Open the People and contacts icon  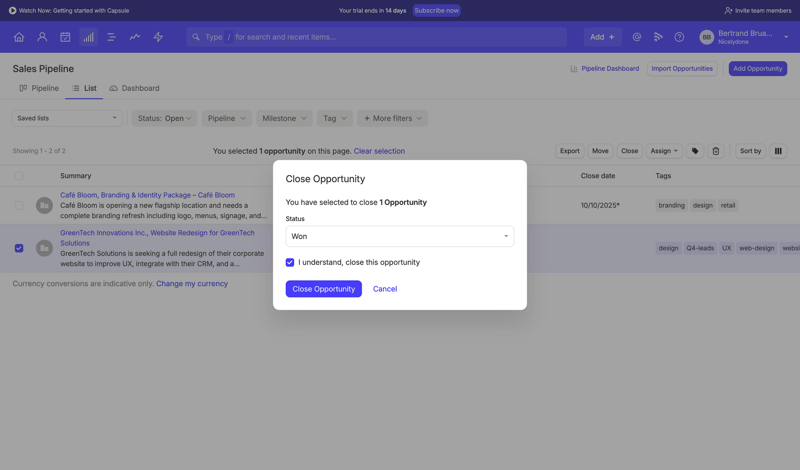tap(42, 37)
